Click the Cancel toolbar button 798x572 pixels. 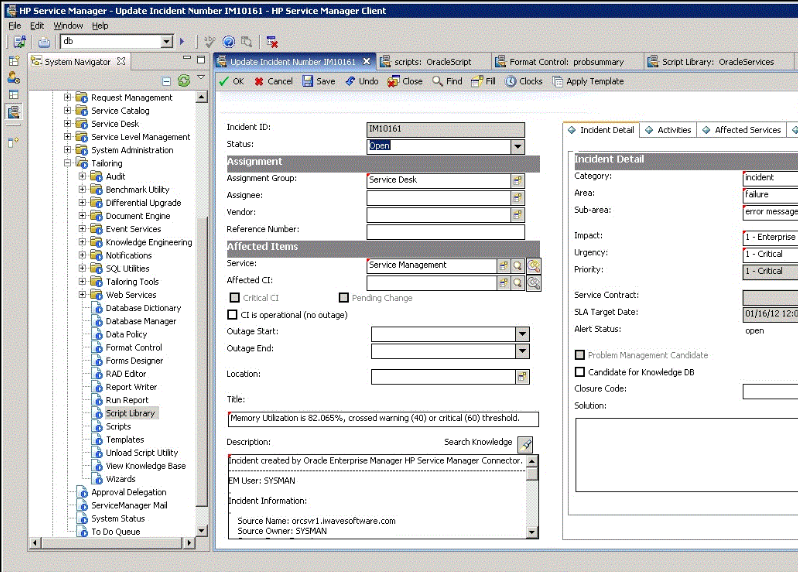pos(274,81)
